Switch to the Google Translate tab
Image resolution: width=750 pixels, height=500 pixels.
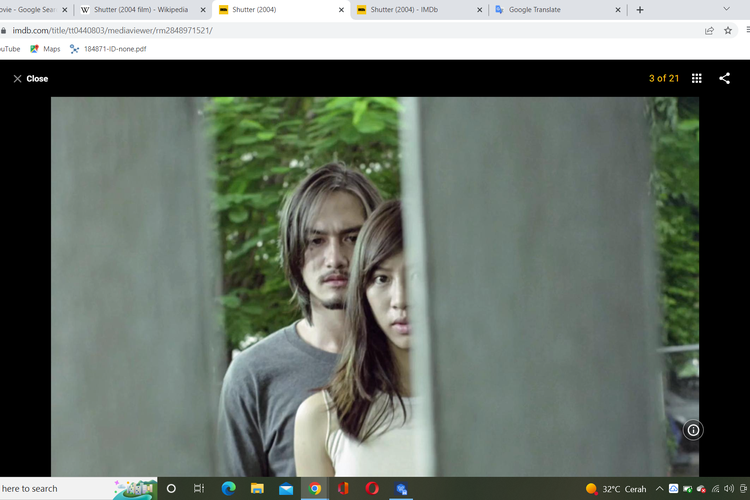pos(548,10)
